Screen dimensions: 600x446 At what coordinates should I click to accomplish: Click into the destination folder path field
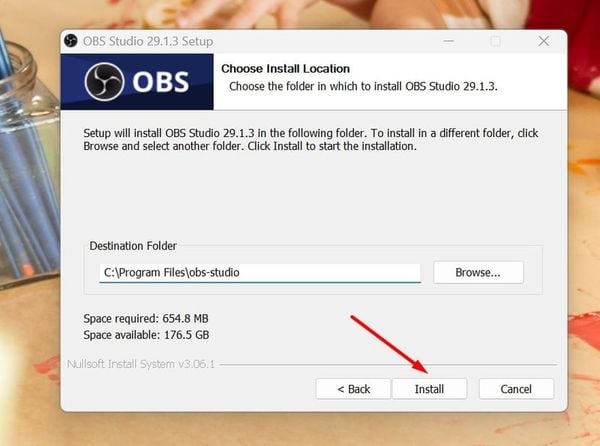(x=260, y=273)
